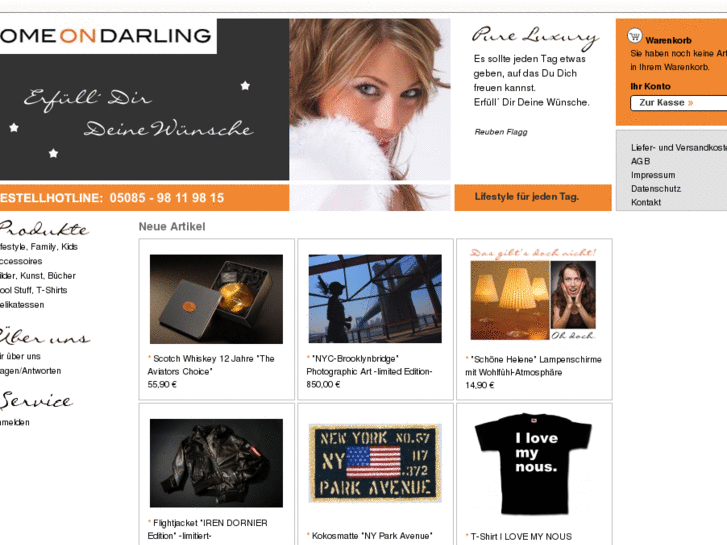This screenshot has height=545, width=727.
Task: Go to Cool Stuff, T-Shirts category
Action: coord(34,290)
